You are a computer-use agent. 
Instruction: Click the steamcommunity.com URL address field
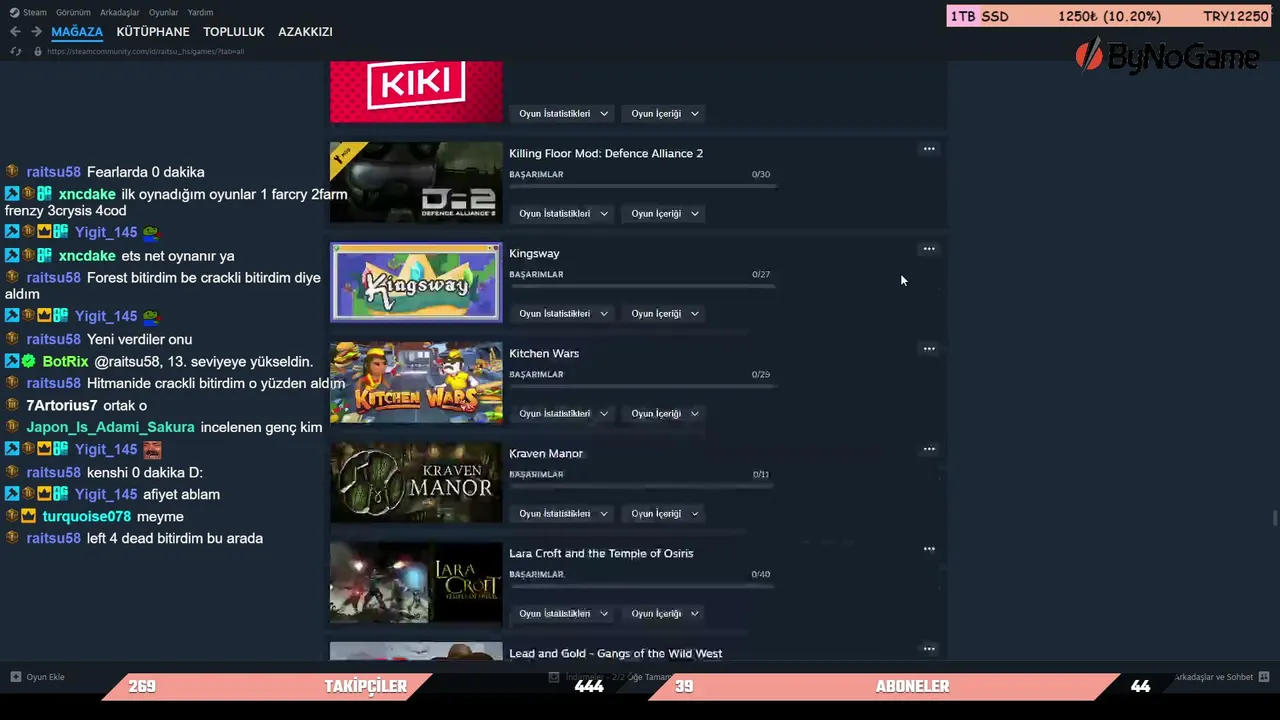point(145,51)
